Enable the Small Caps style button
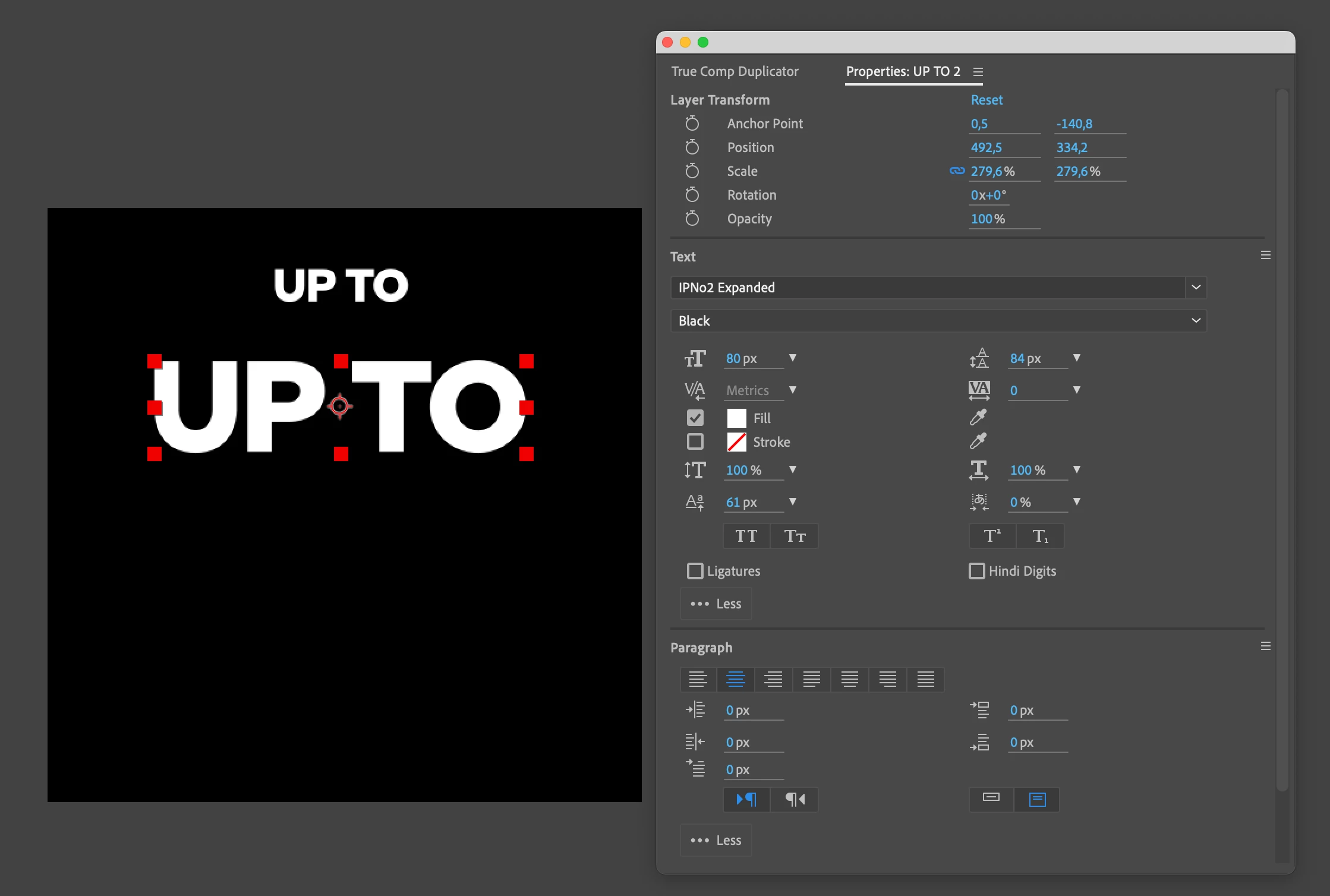This screenshot has width=1330, height=896. click(795, 536)
